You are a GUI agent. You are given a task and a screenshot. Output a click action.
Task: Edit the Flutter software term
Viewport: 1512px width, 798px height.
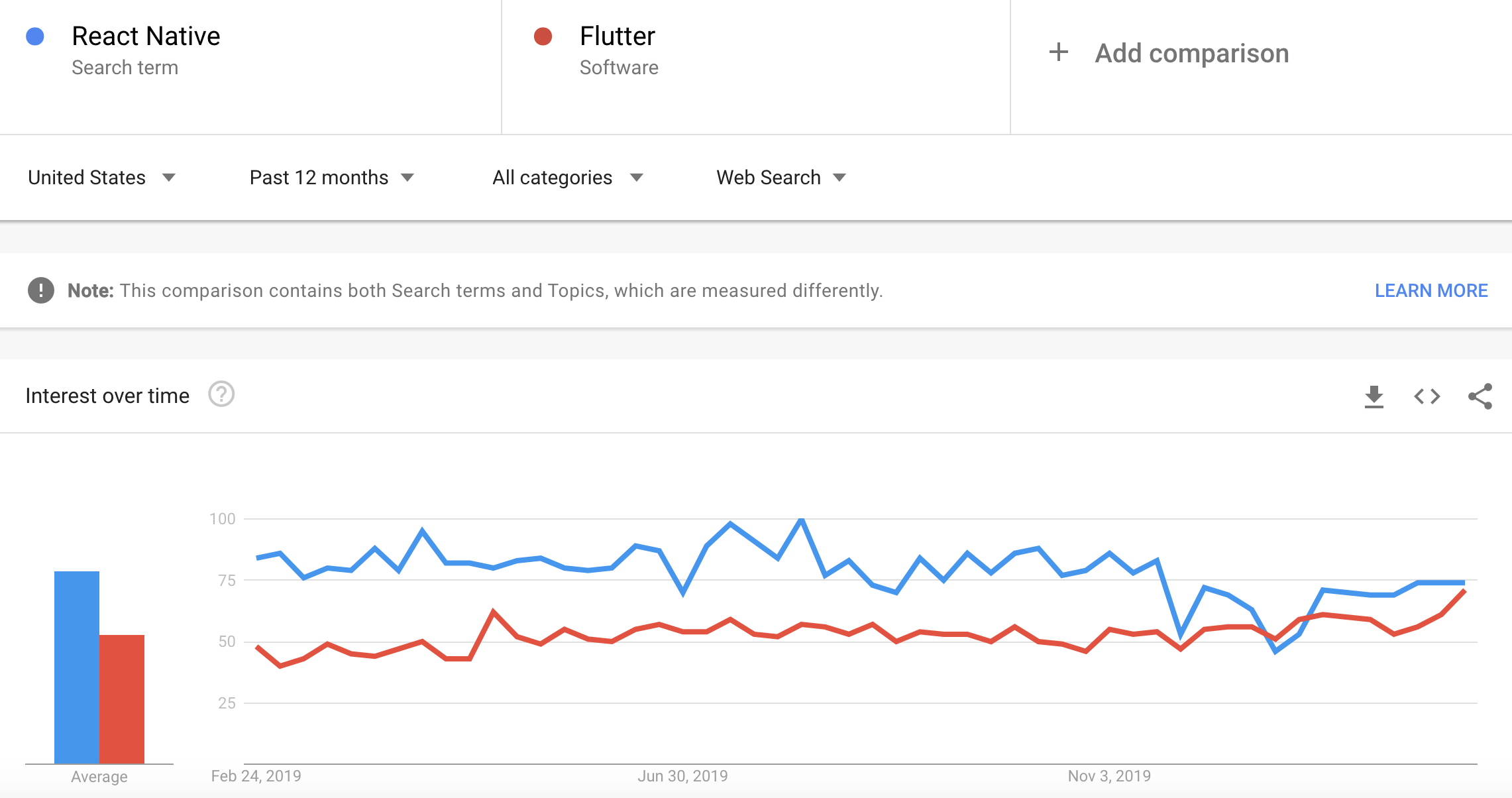(x=617, y=36)
